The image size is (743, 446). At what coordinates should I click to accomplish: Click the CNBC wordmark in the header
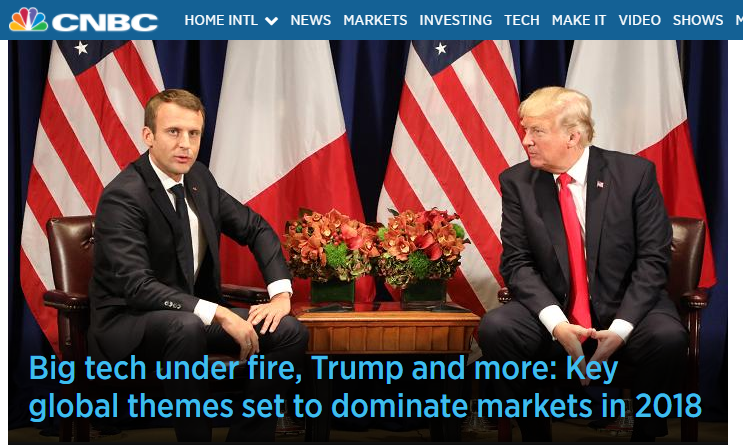click(105, 22)
